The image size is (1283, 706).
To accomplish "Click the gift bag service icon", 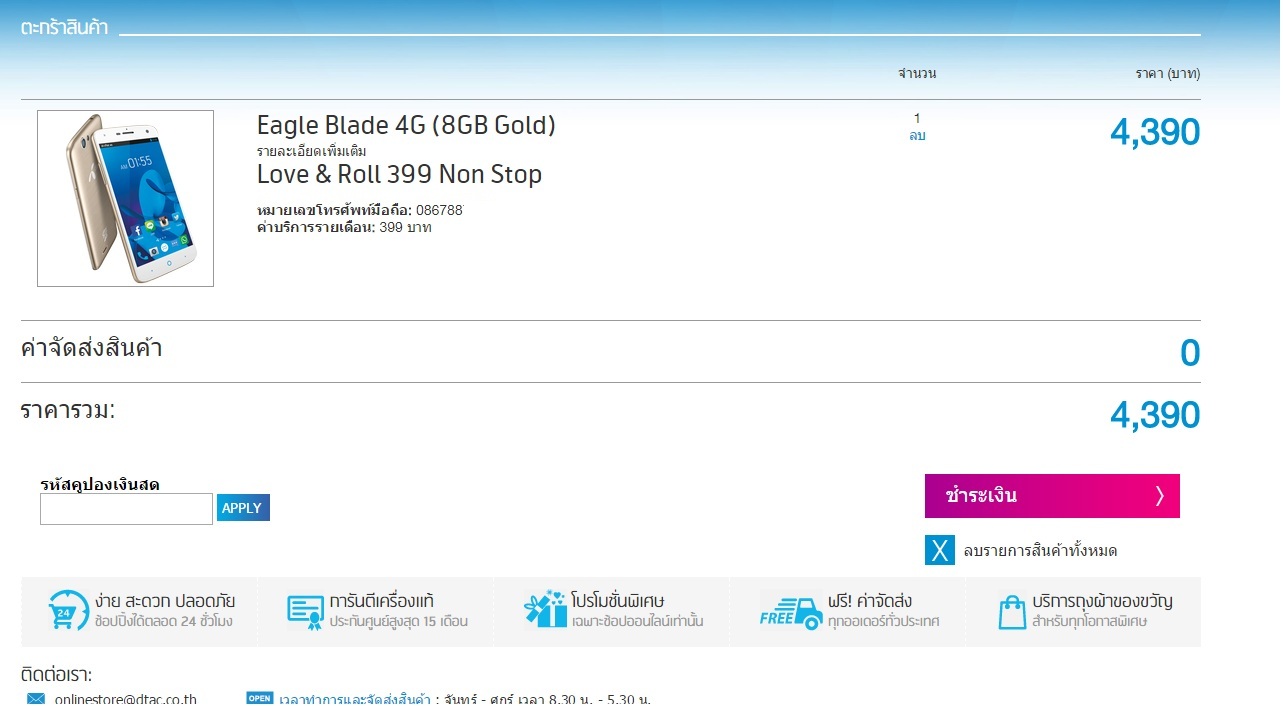I will pos(1012,611).
